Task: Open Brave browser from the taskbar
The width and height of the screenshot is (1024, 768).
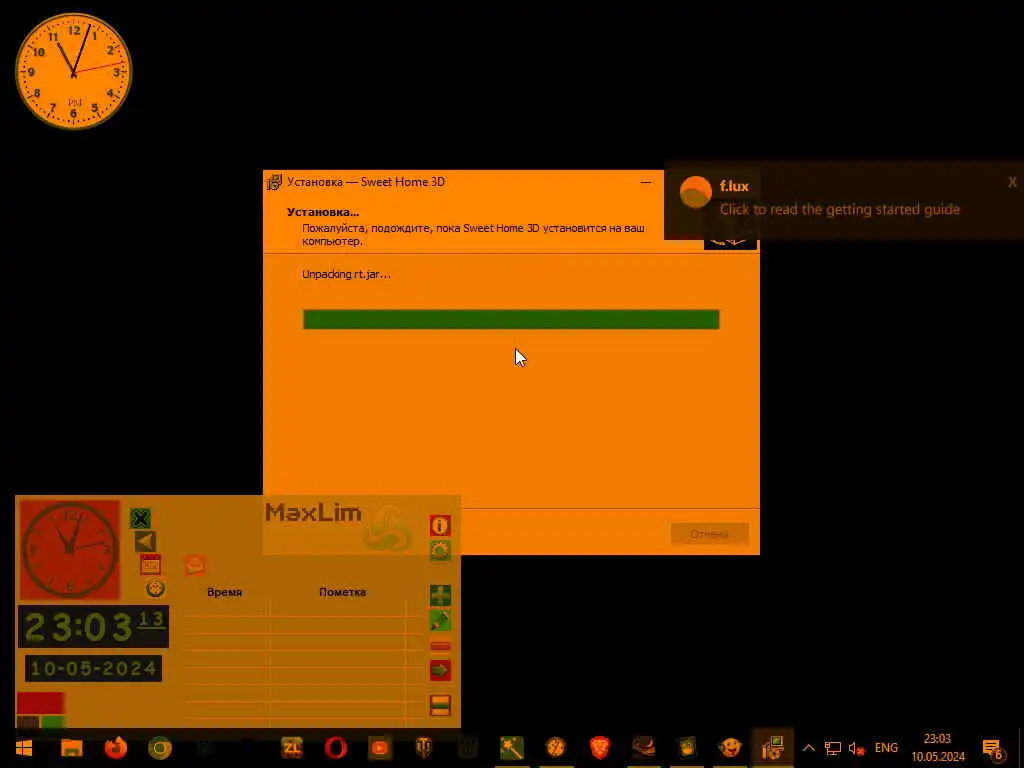Action: click(x=600, y=747)
